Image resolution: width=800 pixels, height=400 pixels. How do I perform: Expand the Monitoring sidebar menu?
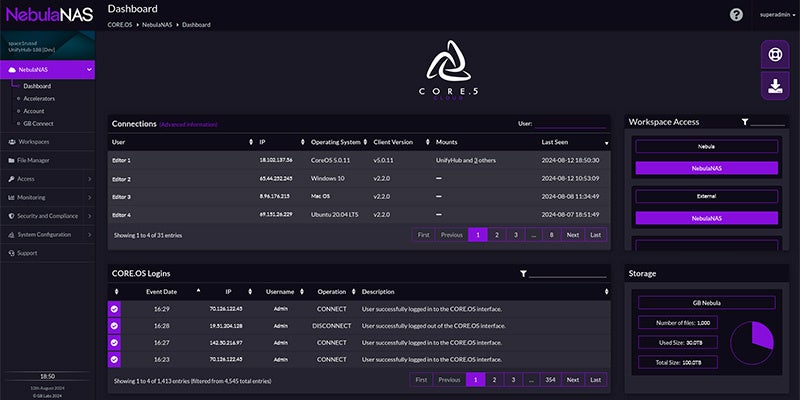pyautogui.click(x=89, y=197)
